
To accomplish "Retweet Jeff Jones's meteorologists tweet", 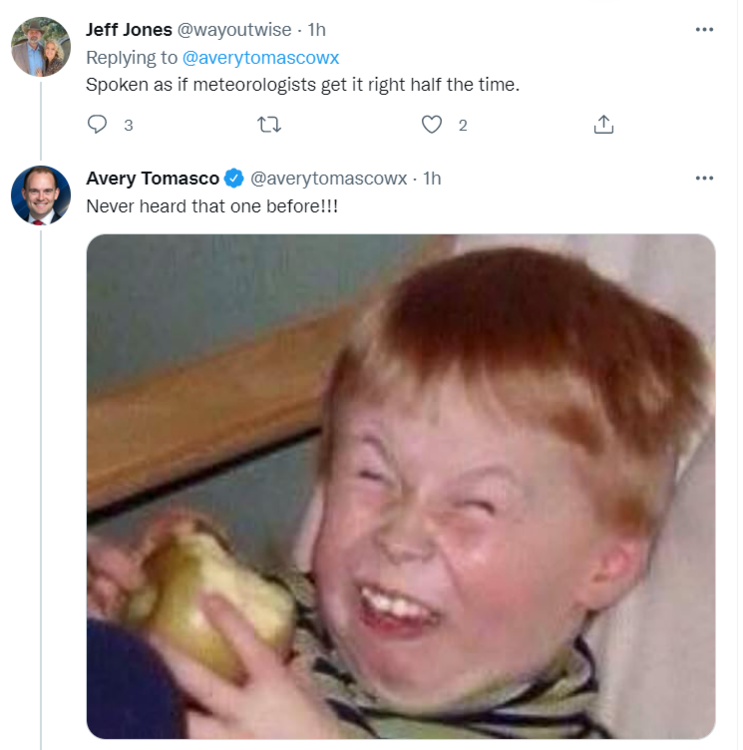I will pyautogui.click(x=269, y=125).
